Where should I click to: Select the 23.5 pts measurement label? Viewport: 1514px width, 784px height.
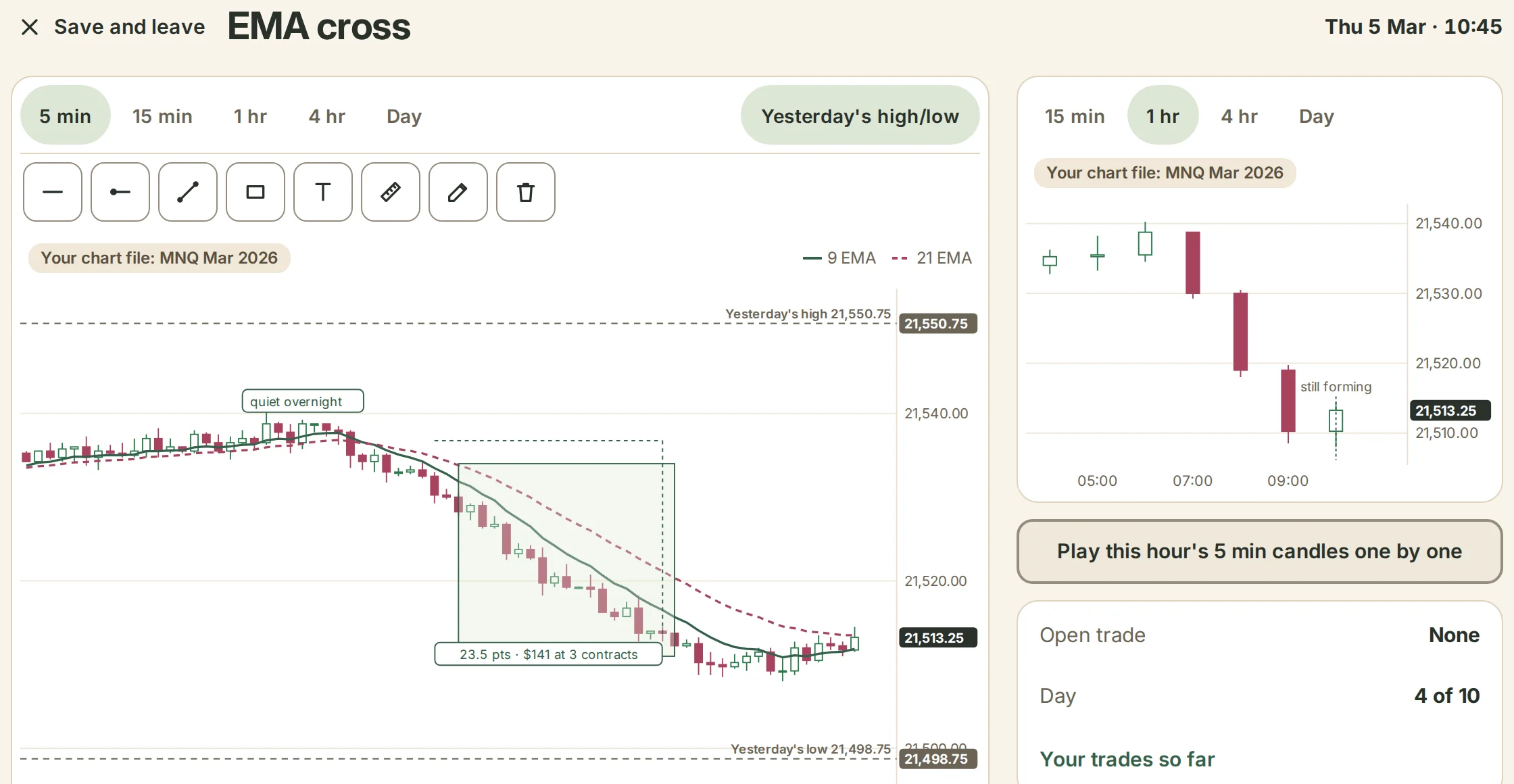(x=548, y=654)
